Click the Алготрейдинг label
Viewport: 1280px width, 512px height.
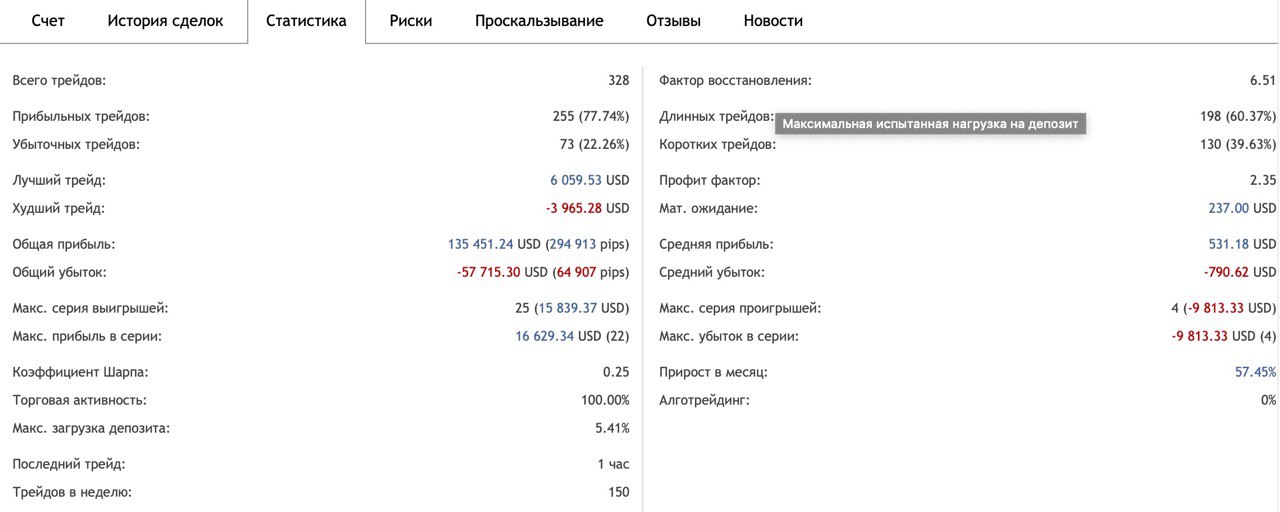coord(704,400)
